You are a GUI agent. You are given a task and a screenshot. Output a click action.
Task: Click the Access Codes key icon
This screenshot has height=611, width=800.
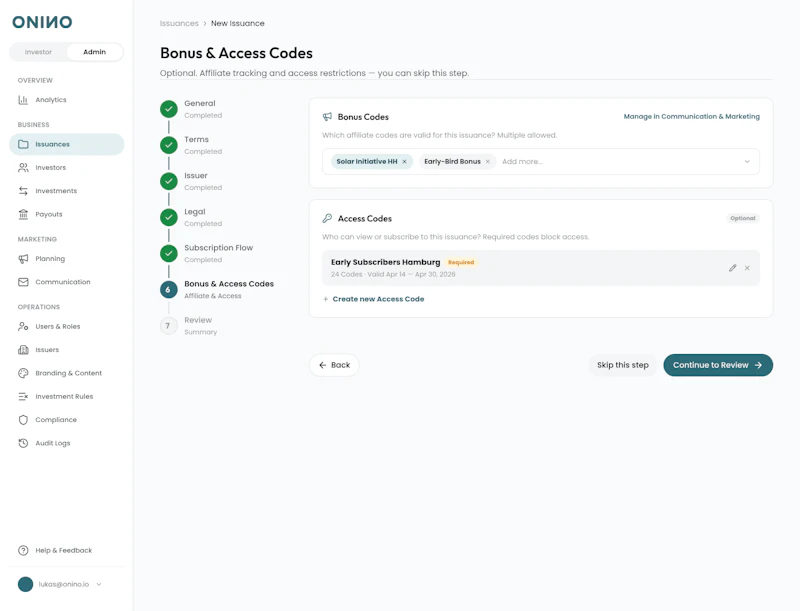[x=328, y=218]
